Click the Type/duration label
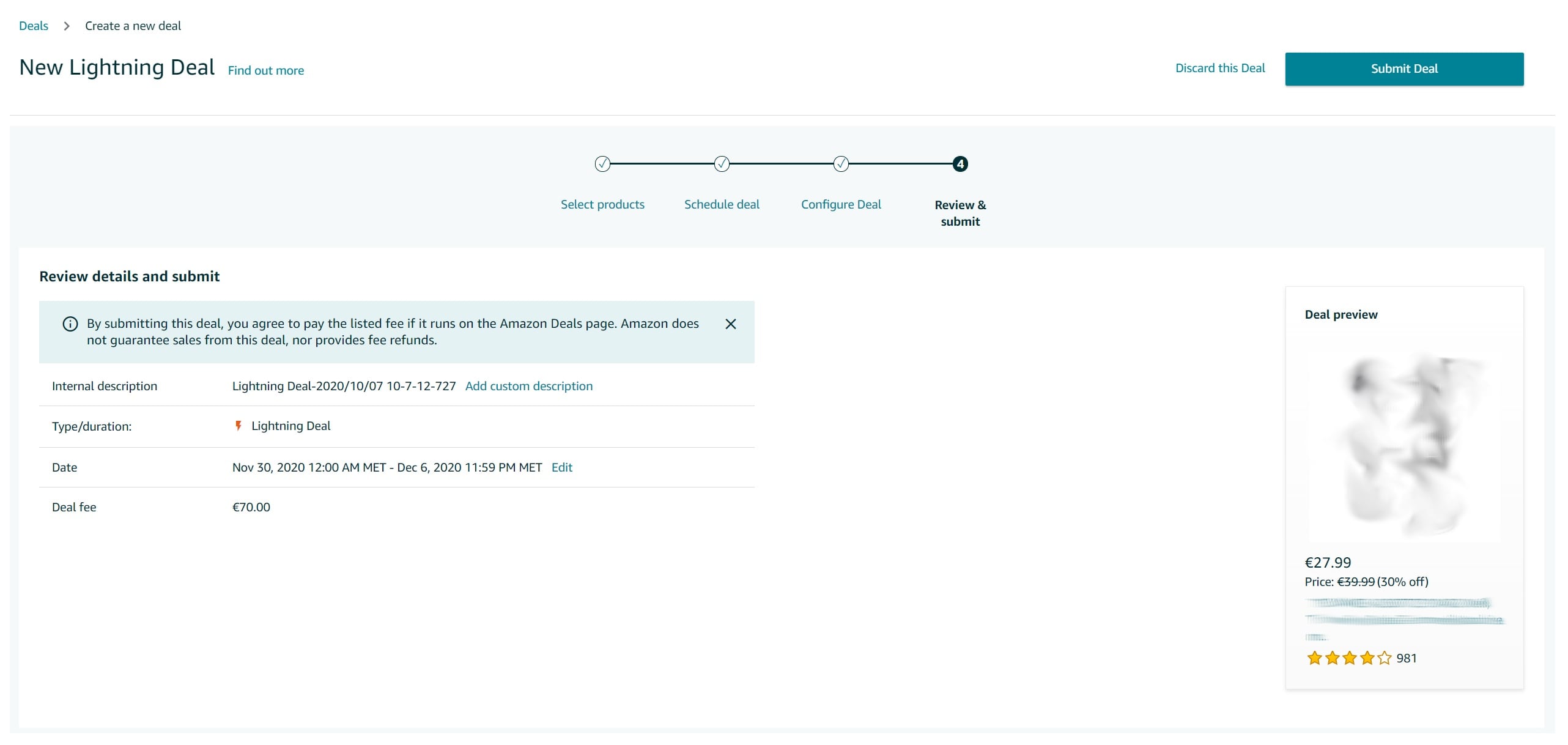The height and width of the screenshot is (745, 1568). 92,426
